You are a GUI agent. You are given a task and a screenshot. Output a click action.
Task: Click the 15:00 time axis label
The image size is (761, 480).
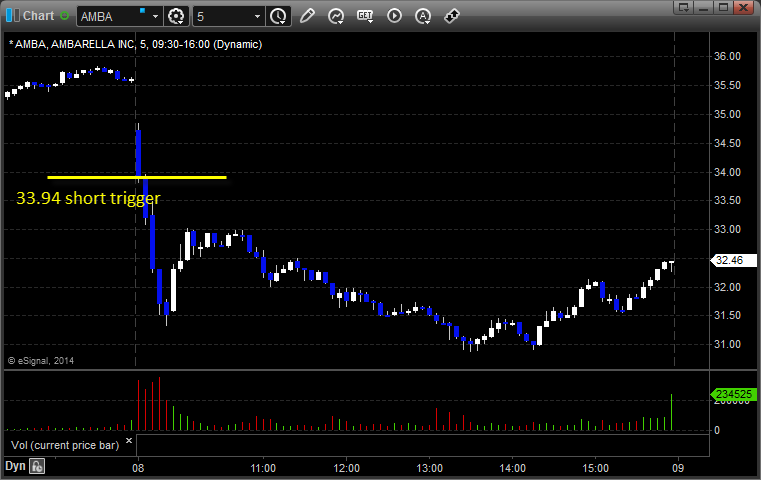pos(596,468)
